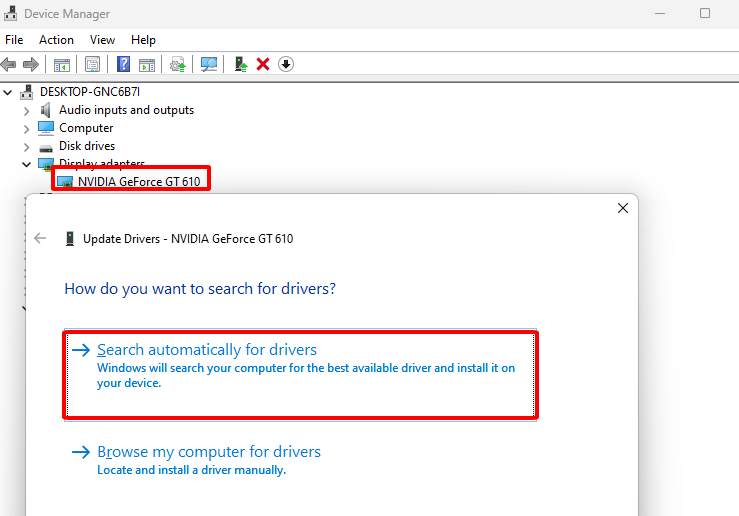Close the Update Drivers dialog
This screenshot has height=516, width=739.
click(x=623, y=208)
